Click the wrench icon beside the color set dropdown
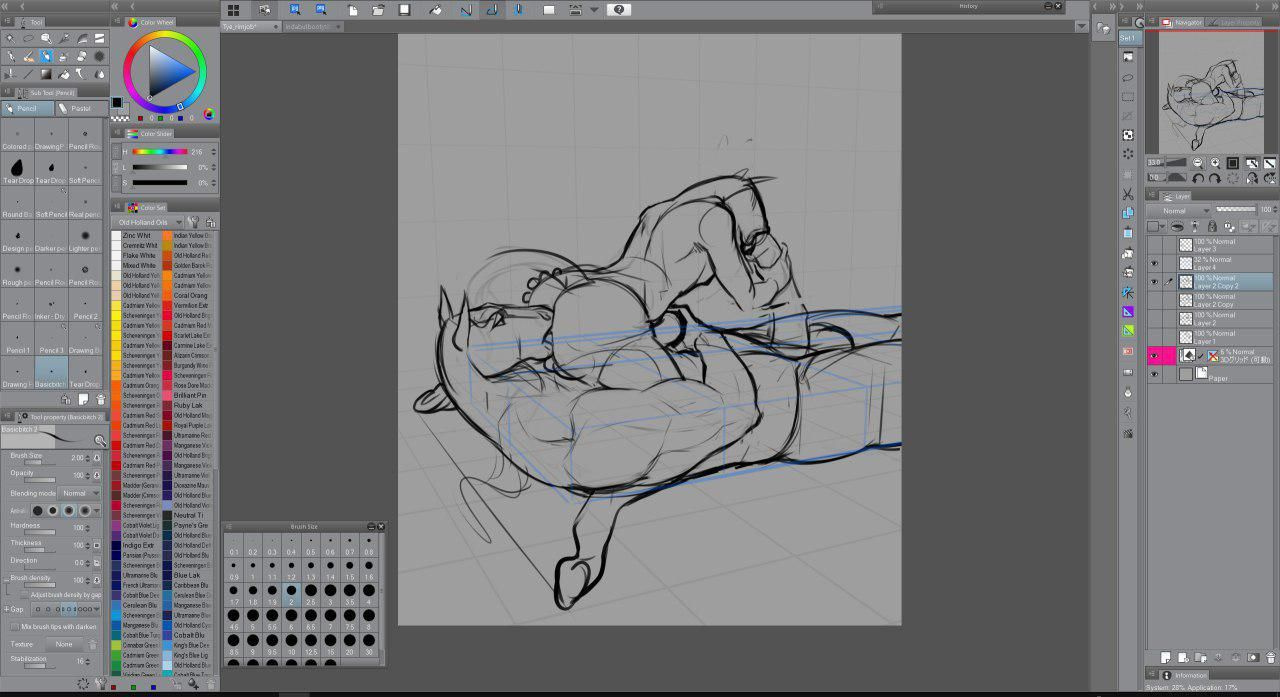Viewport: 1280px width, 697px height. 192,223
